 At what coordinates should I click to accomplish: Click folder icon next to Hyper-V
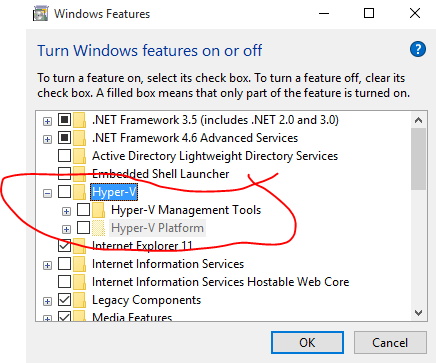pos(79,192)
